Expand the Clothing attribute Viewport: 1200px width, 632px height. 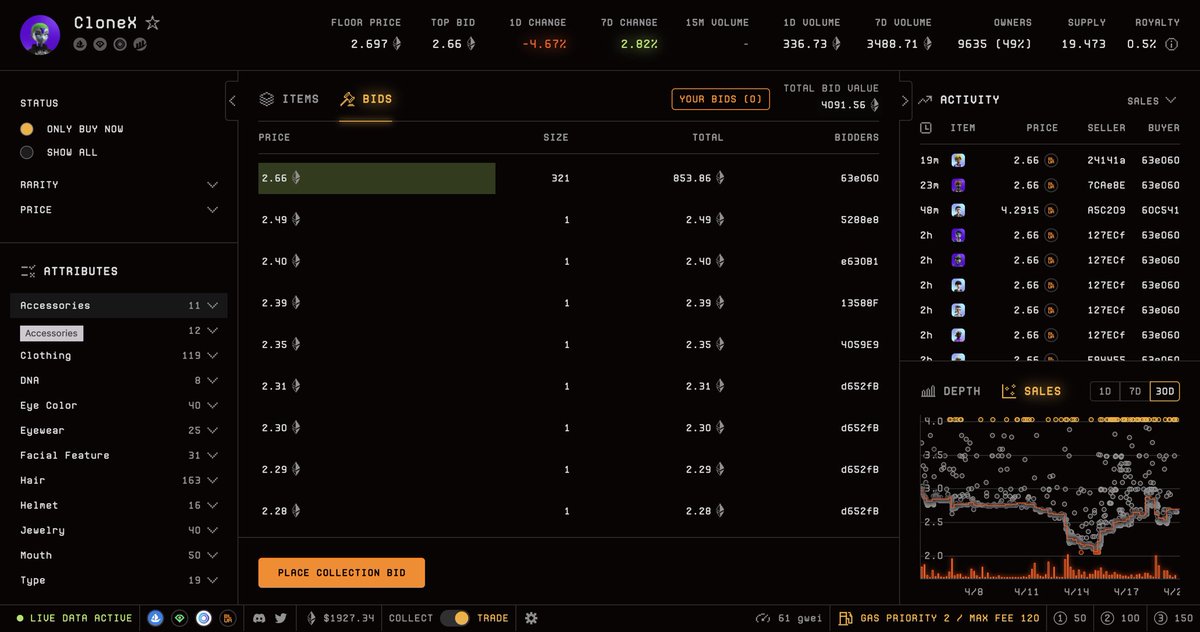119,356
